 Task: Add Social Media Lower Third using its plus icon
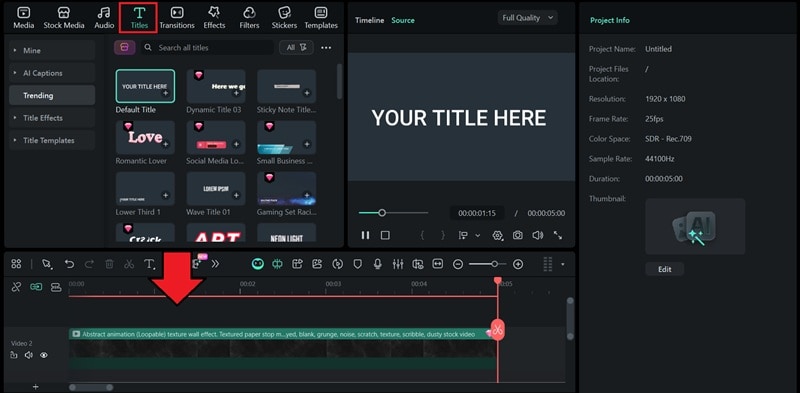[x=236, y=144]
